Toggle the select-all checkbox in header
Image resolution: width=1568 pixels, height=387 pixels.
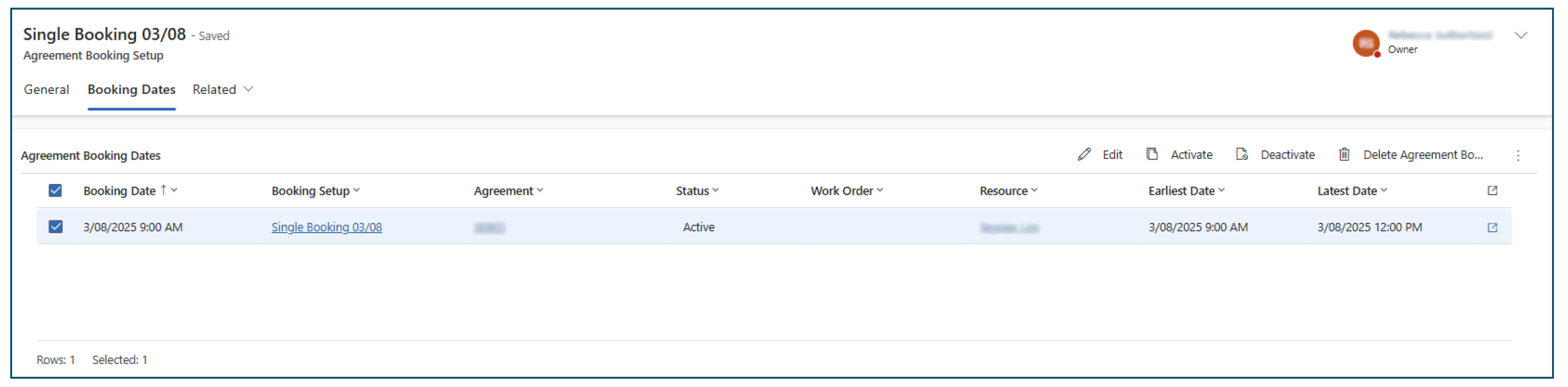56,190
